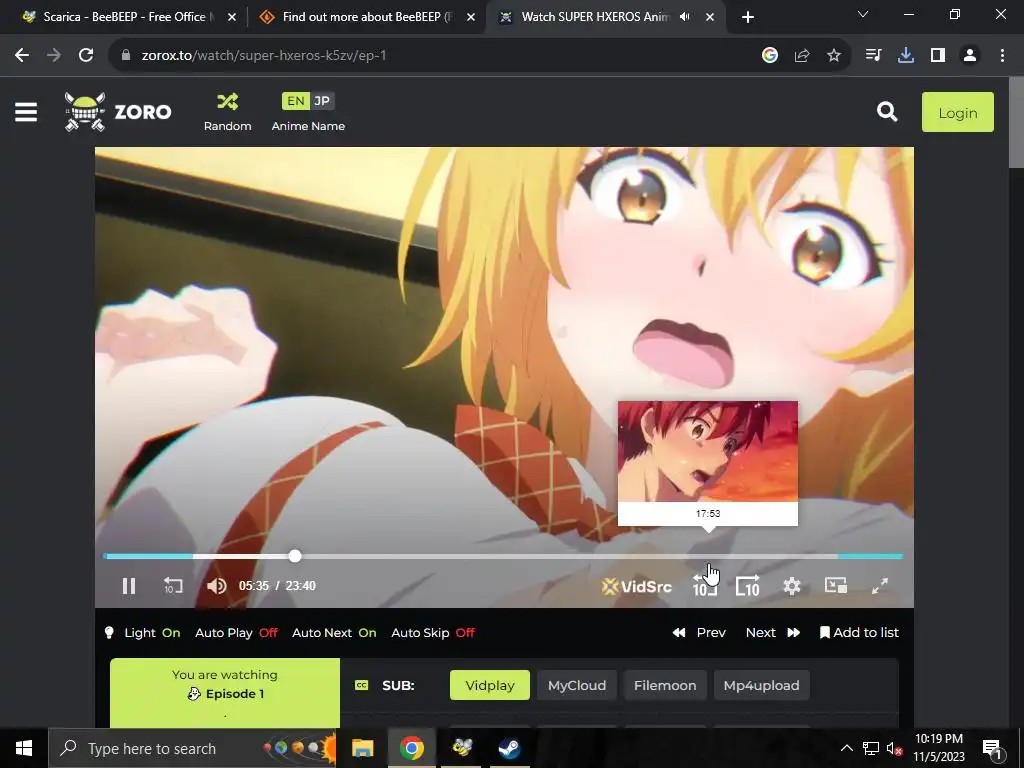Viewport: 1024px width, 768px height.
Task: Open Windows Start menu
Action: point(24,748)
